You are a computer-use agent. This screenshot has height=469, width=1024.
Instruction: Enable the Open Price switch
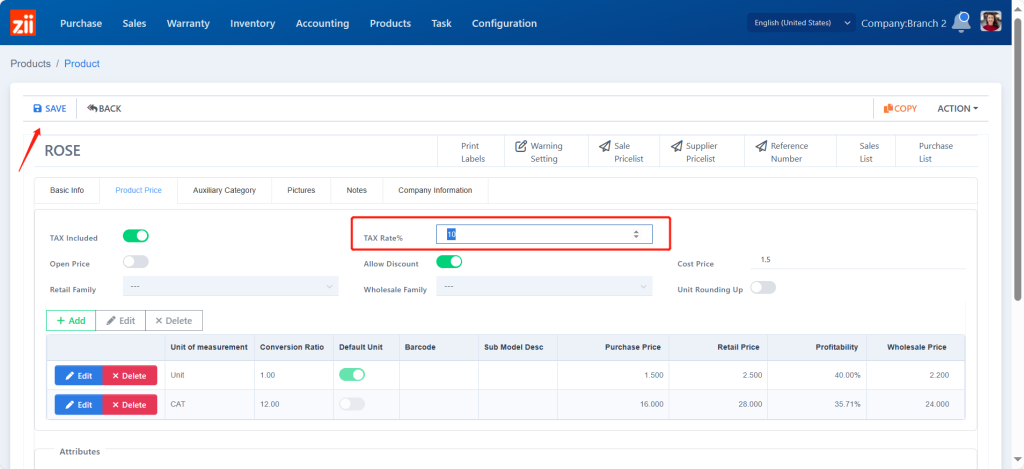coord(136,262)
